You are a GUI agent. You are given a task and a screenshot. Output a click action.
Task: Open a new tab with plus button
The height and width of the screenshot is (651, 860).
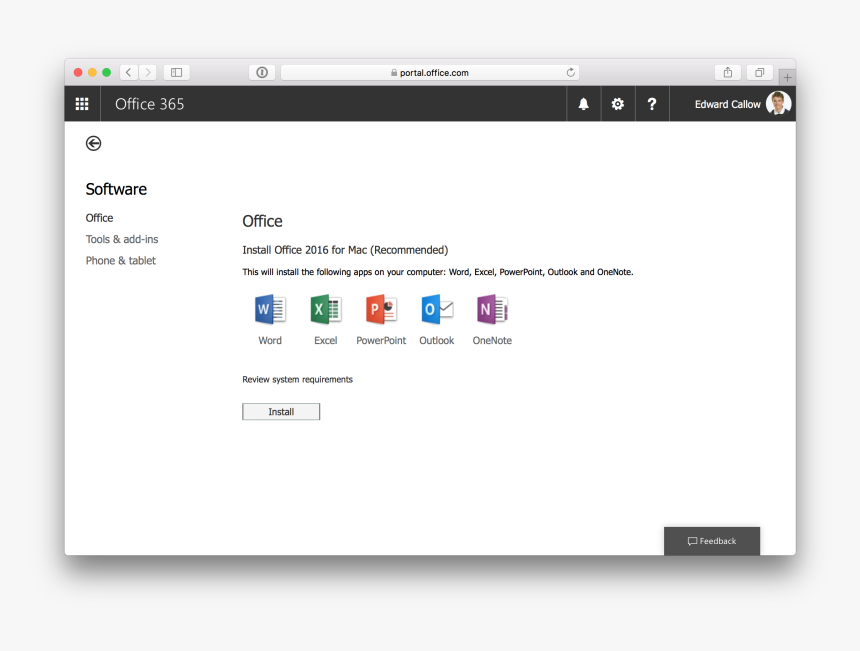pyautogui.click(x=787, y=77)
